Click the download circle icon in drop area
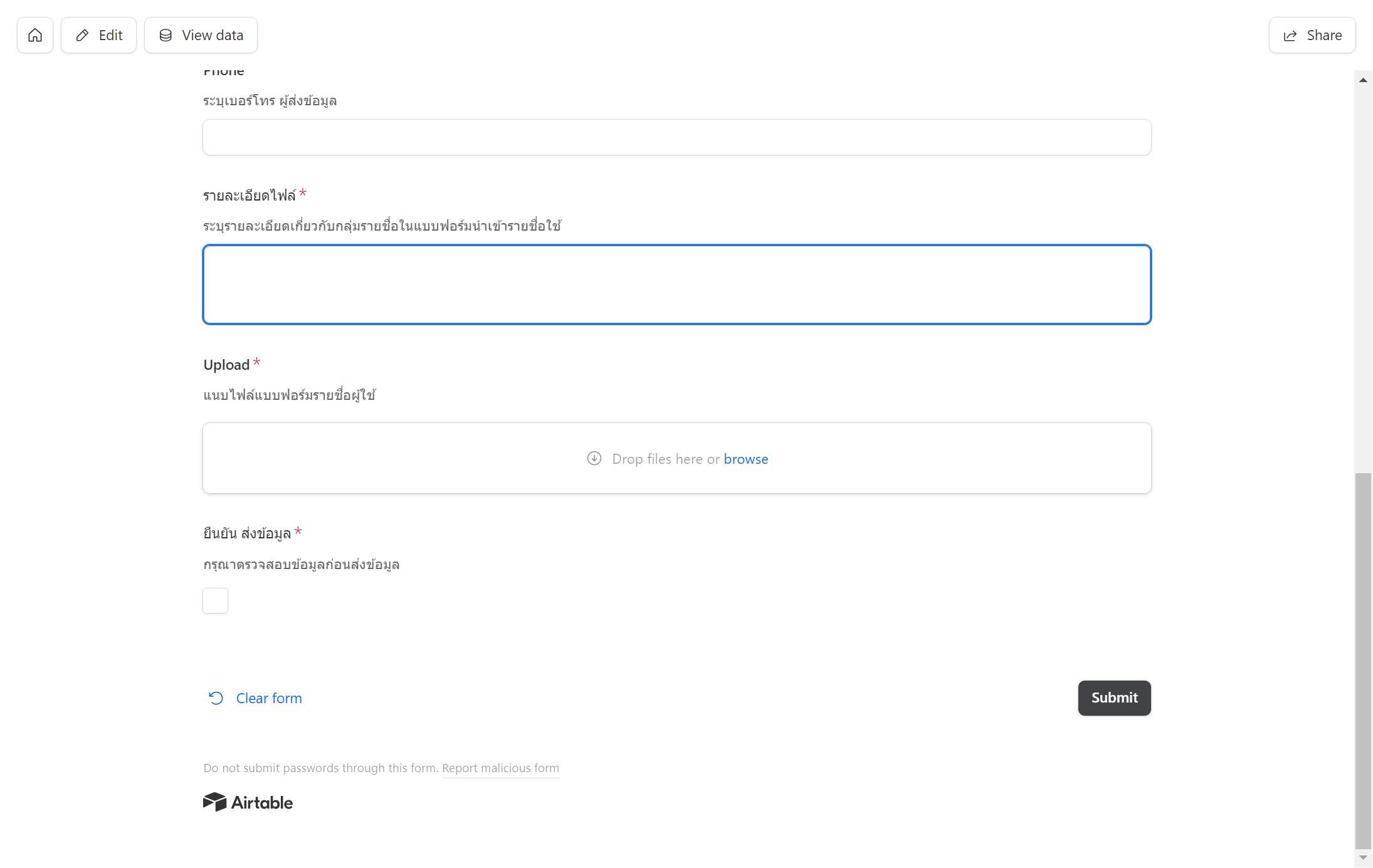The height and width of the screenshot is (868, 1373). tap(594, 459)
